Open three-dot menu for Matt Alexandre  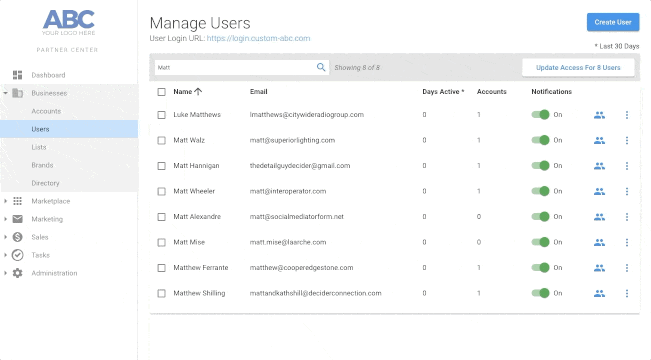click(627, 217)
